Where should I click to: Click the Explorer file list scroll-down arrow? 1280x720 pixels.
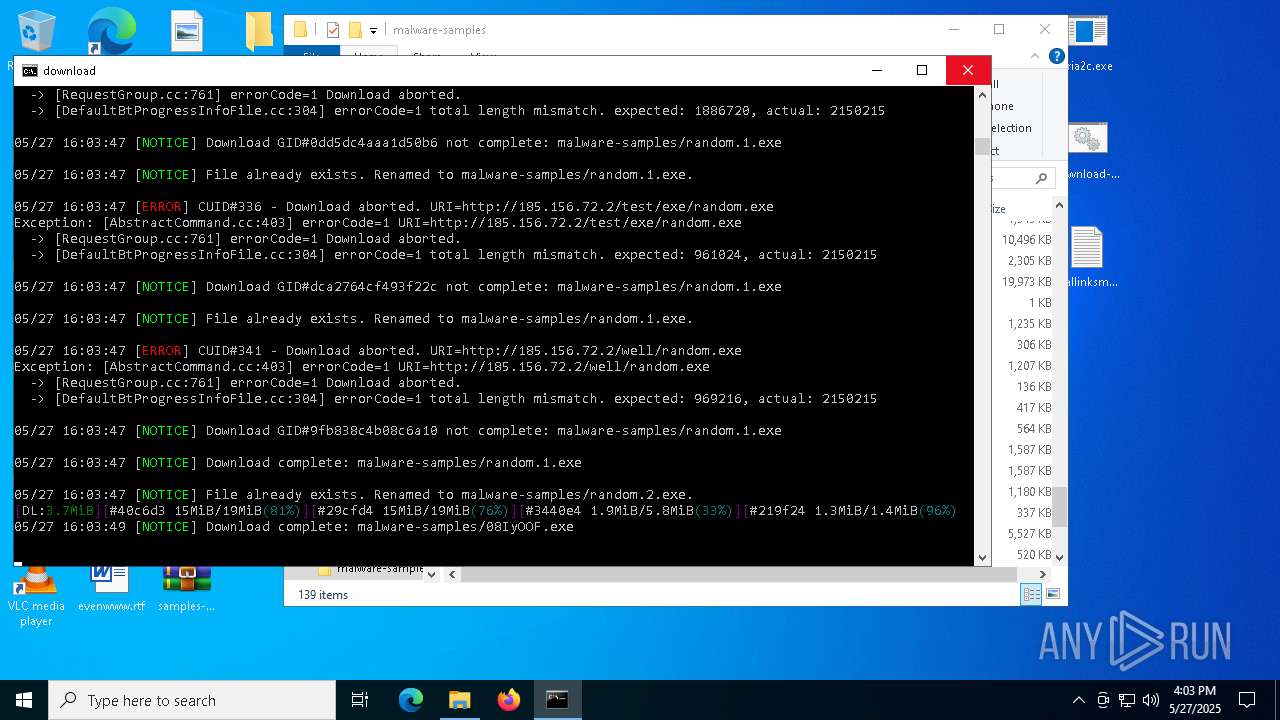pyautogui.click(x=1059, y=557)
